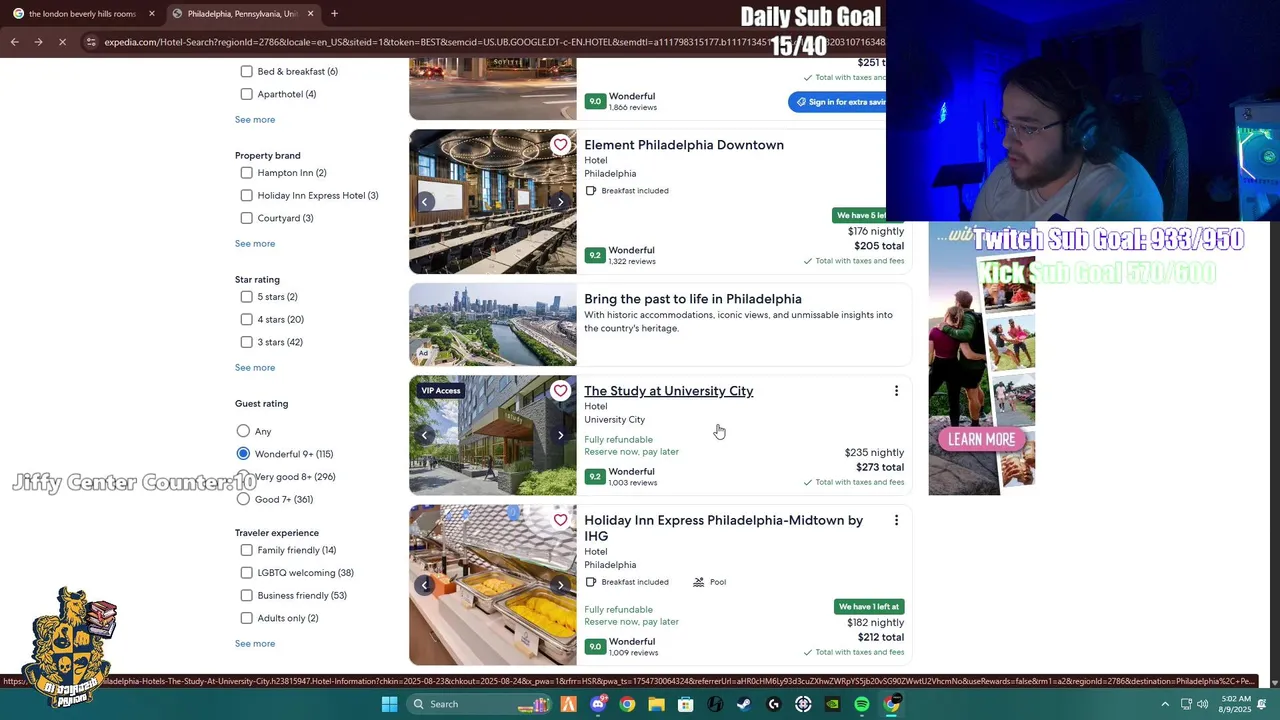Expand See more under Star rating

[x=255, y=368]
